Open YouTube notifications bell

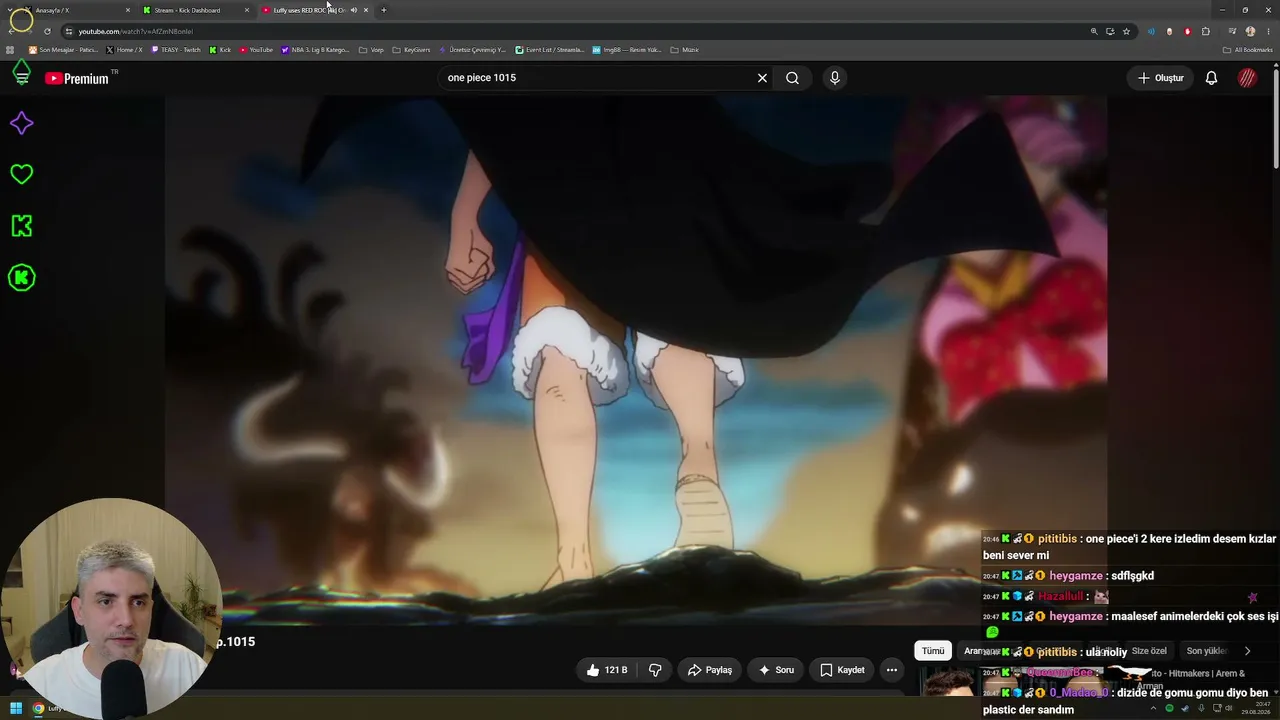[x=1211, y=78]
